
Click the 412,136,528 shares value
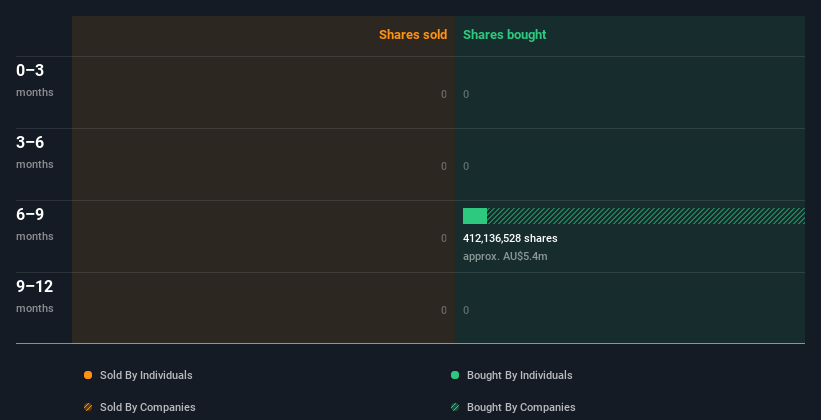point(510,238)
